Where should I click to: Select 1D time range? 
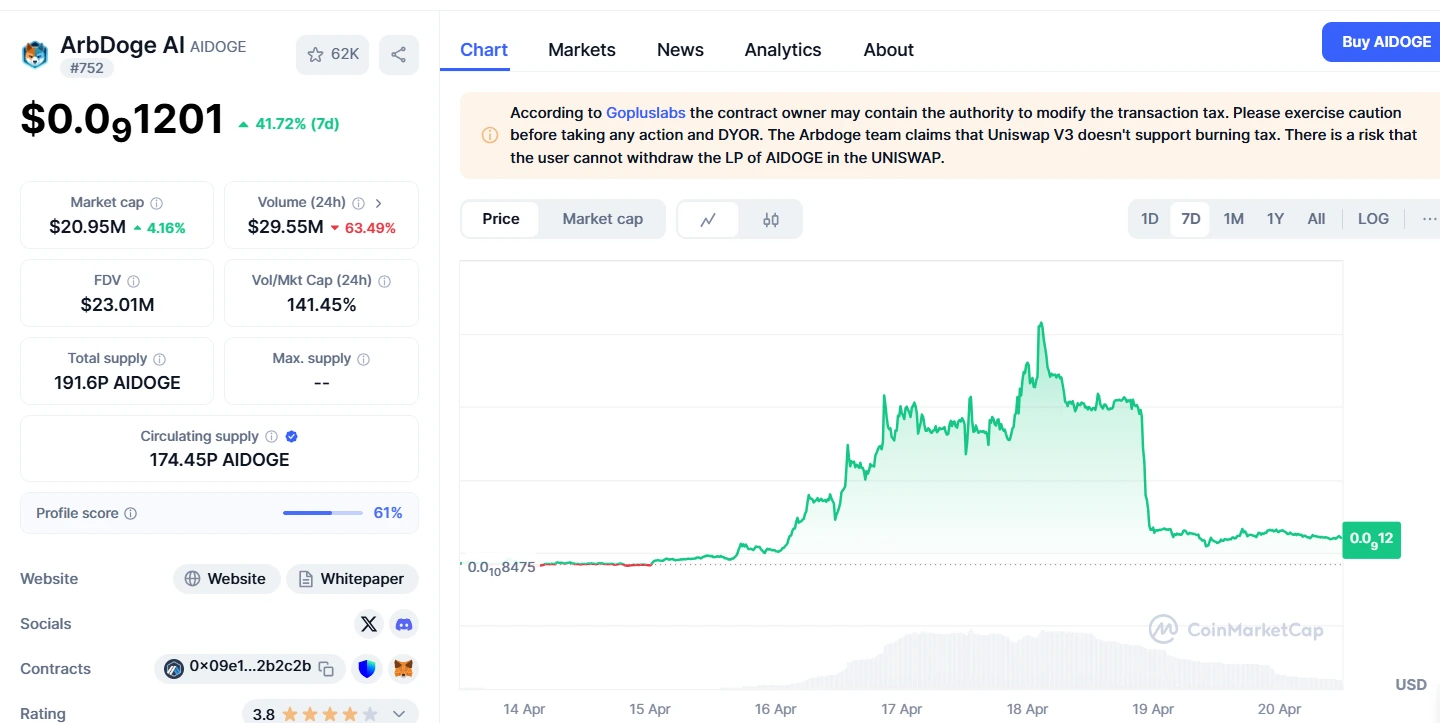[x=1150, y=219]
